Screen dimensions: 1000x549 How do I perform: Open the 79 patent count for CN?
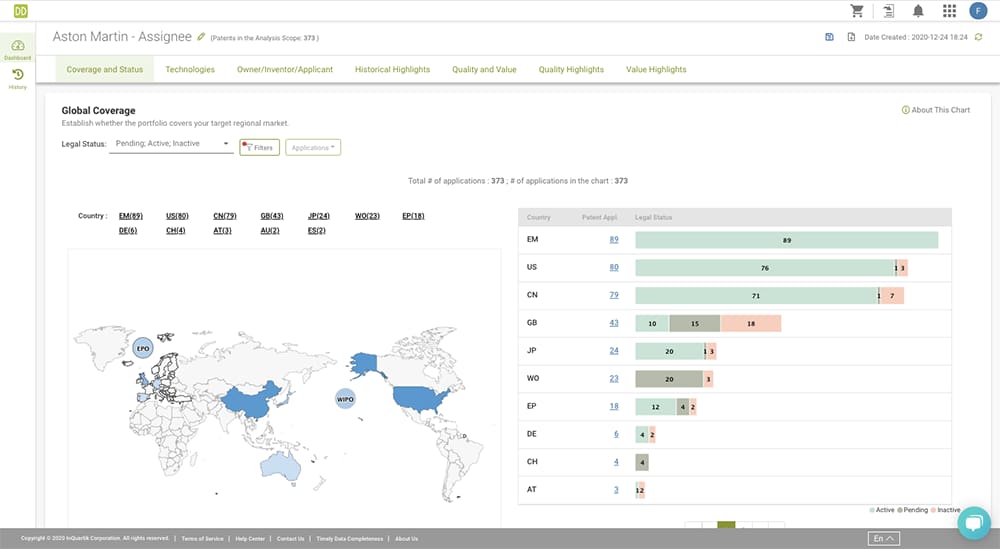pos(614,295)
